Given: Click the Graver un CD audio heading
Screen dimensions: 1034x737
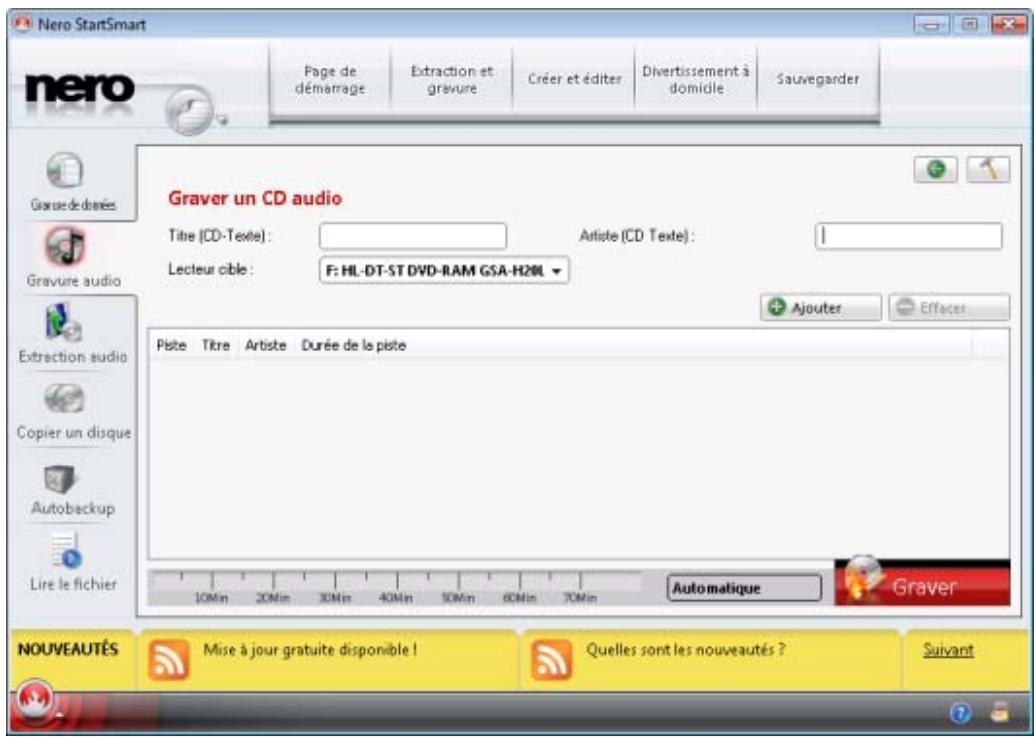Looking at the screenshot, I should click(255, 198).
